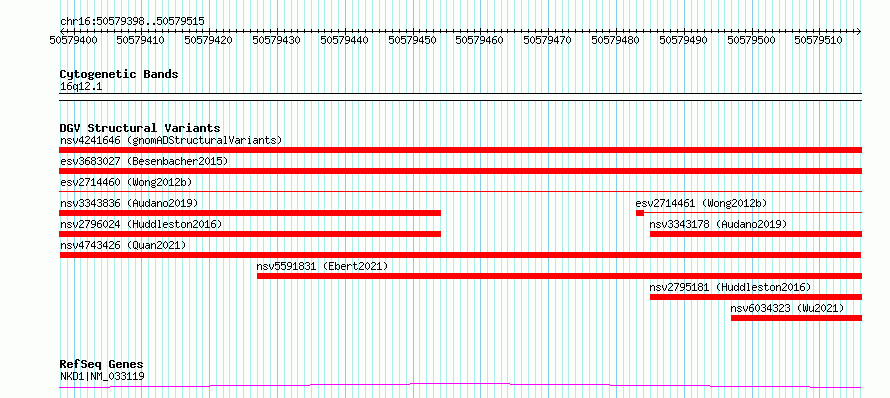Click the nsv6034323 Wu2021 variant bar
Viewport: 890px width, 398px height.
click(796, 318)
